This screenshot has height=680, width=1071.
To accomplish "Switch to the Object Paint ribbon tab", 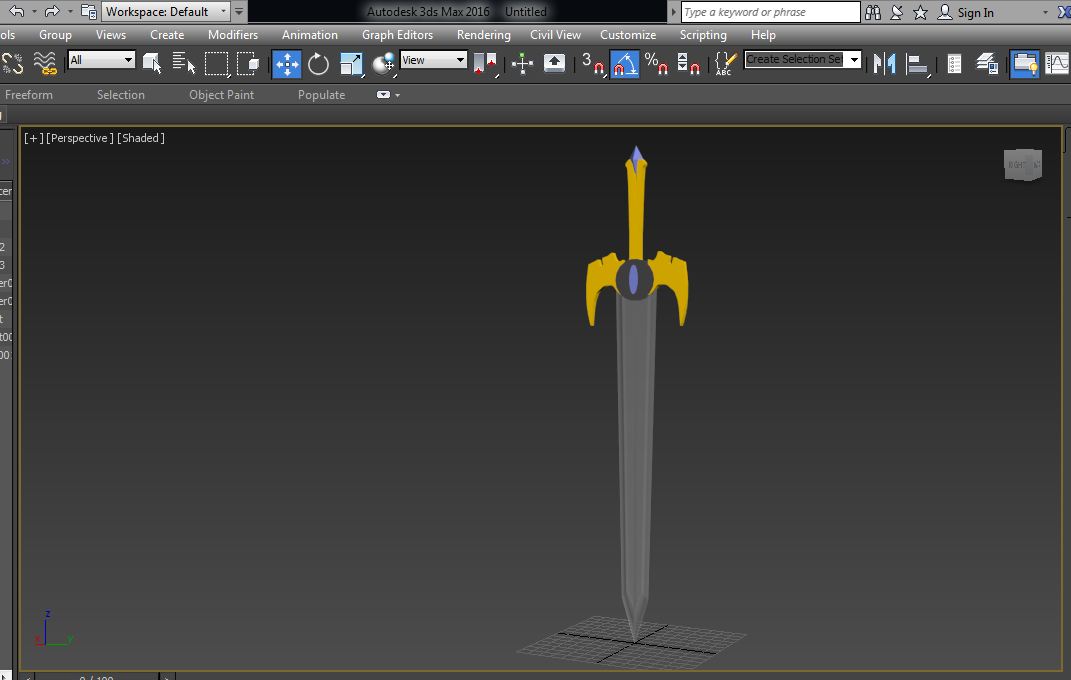I will point(221,95).
